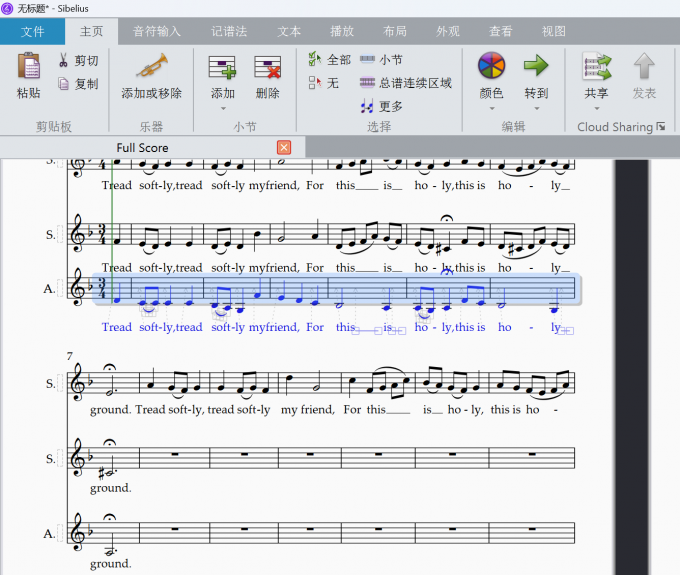
Task: Expand the Share dropdown arrow
Action: pyautogui.click(x=597, y=108)
